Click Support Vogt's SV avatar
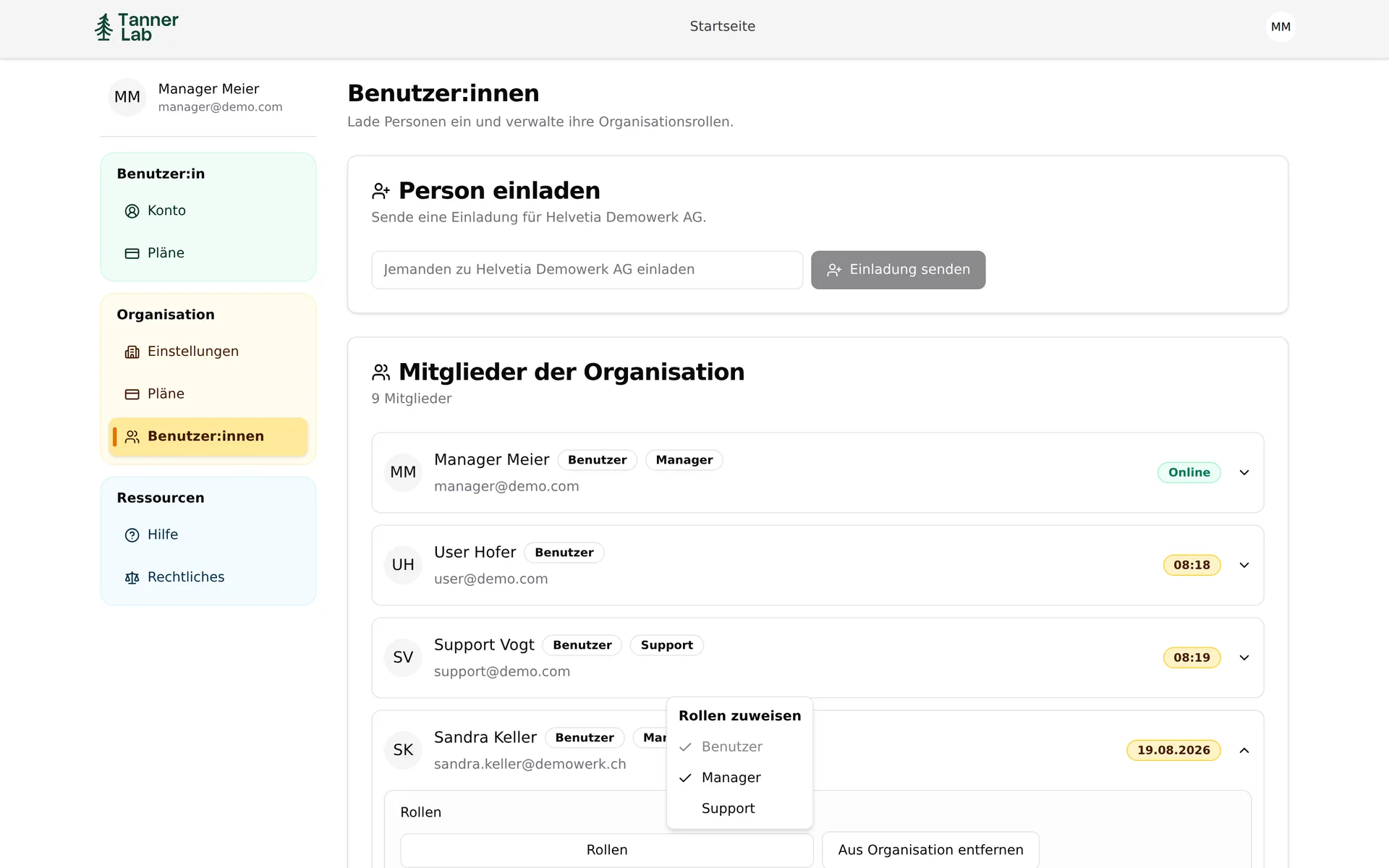The image size is (1389, 868). [x=403, y=658]
